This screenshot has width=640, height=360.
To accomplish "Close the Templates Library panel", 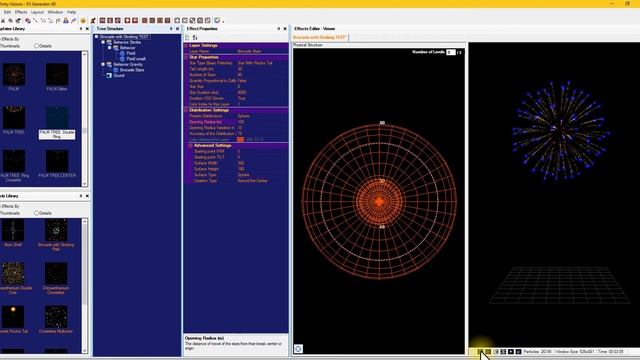I will click(87, 29).
